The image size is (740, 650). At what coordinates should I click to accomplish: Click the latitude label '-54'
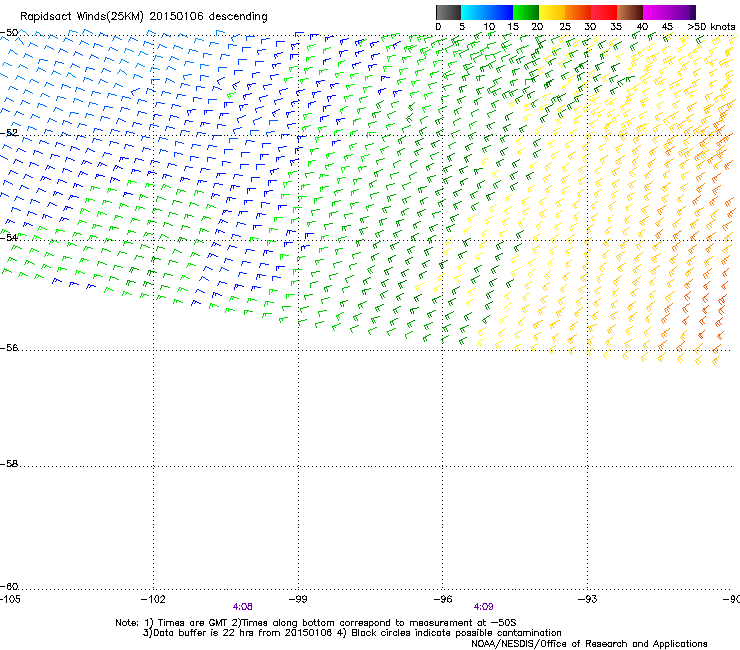click(9, 237)
